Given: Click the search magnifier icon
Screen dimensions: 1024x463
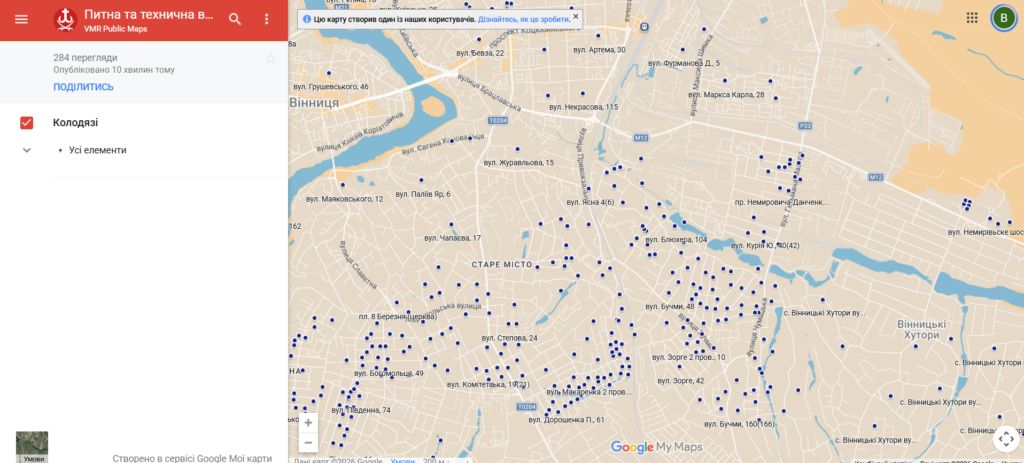Looking at the screenshot, I should coord(235,19).
